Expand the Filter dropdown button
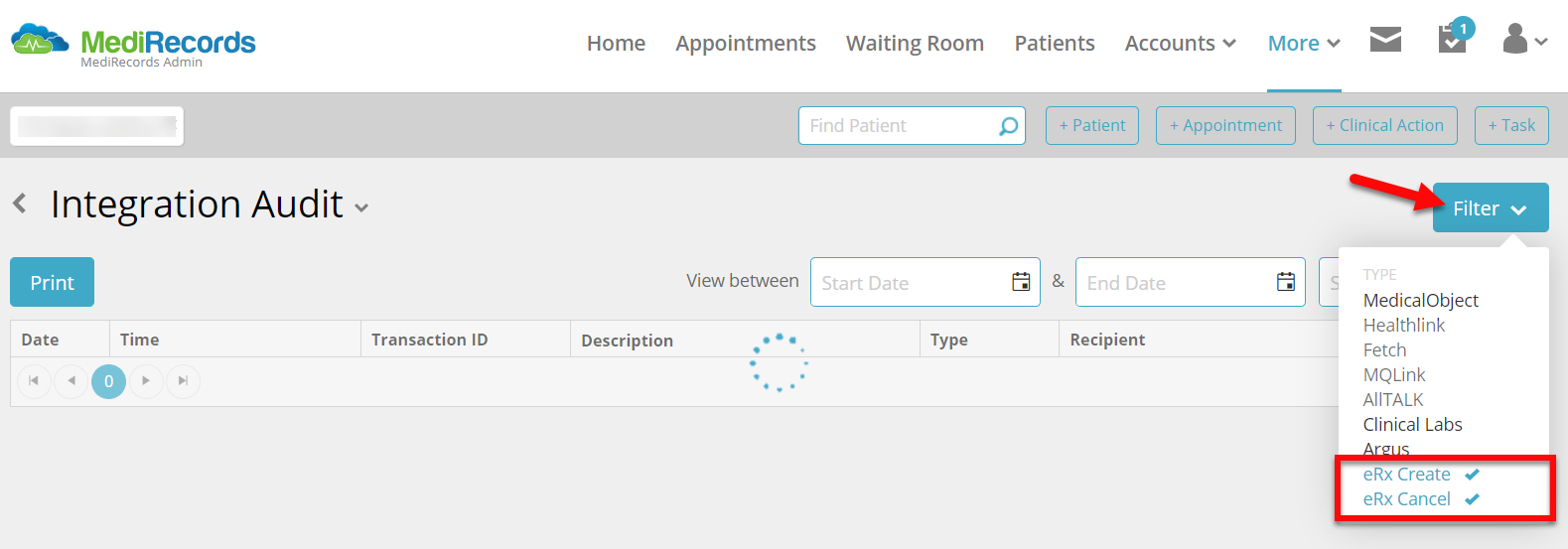This screenshot has width=1568, height=549. pyautogui.click(x=1491, y=207)
